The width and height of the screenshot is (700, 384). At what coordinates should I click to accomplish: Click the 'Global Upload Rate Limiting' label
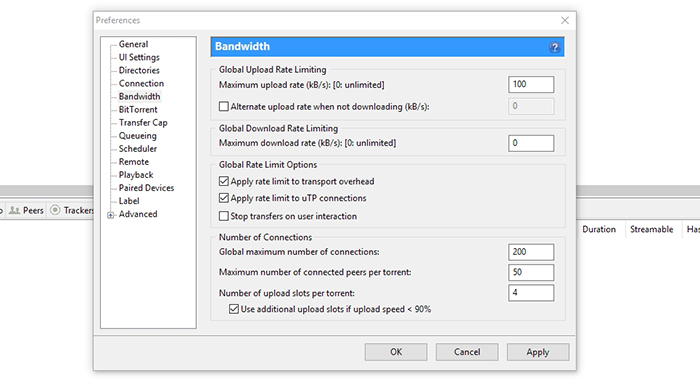(272, 70)
